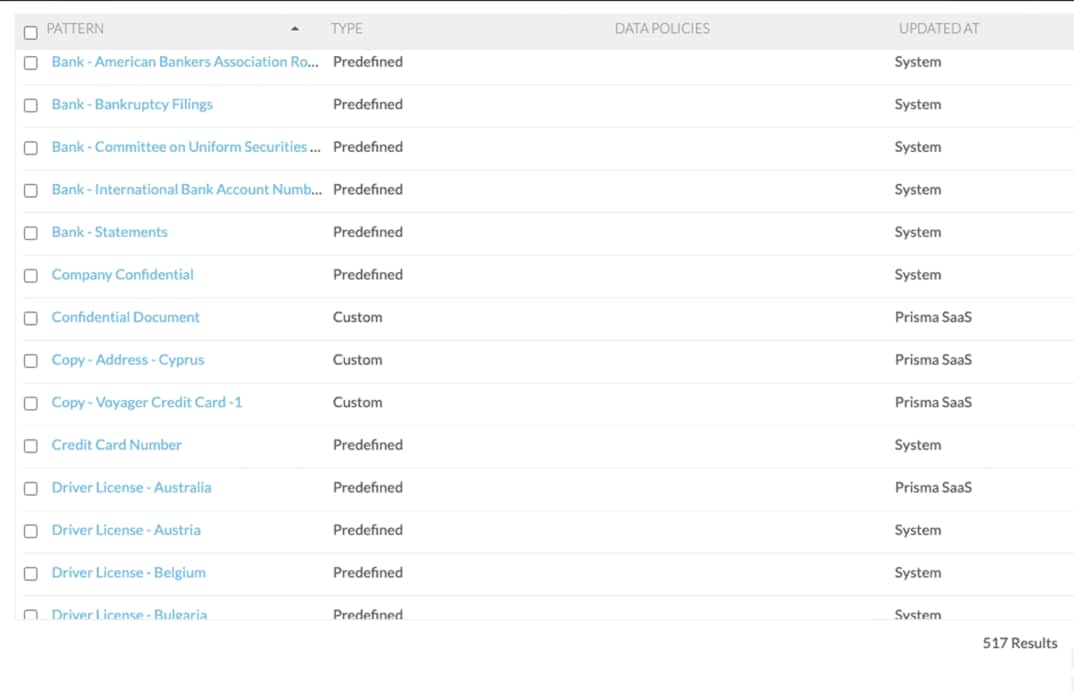This screenshot has width=1074, height=692.
Task: Open the Company Confidential pattern
Action: coord(122,275)
